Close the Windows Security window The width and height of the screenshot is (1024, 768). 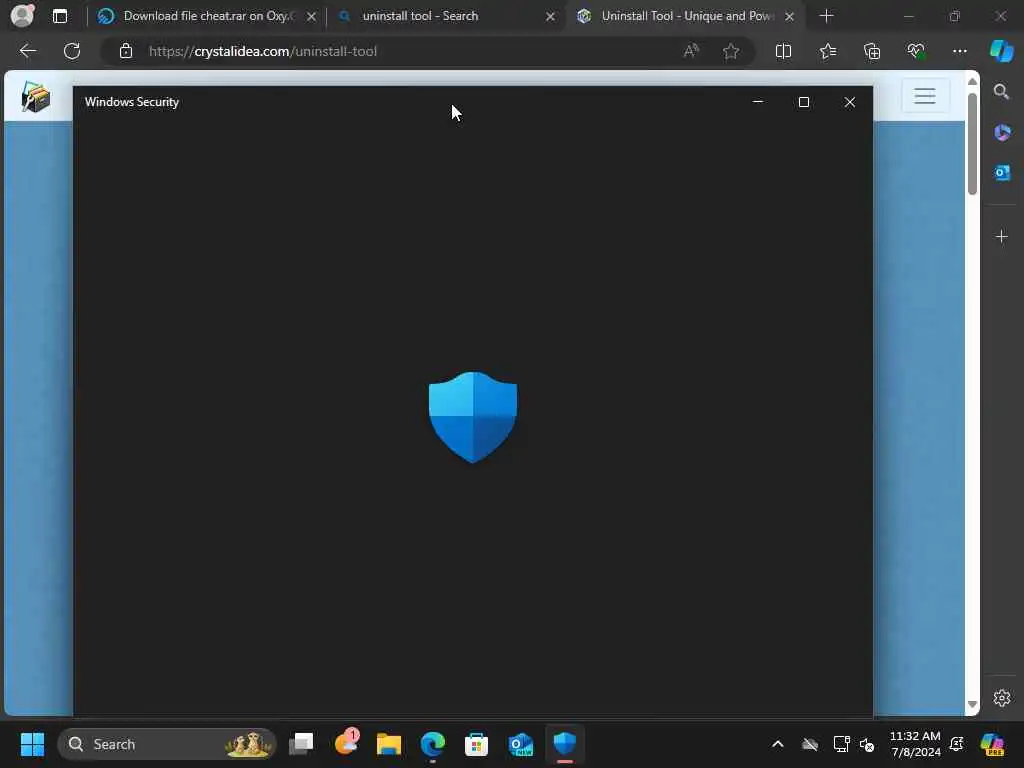[x=850, y=102]
